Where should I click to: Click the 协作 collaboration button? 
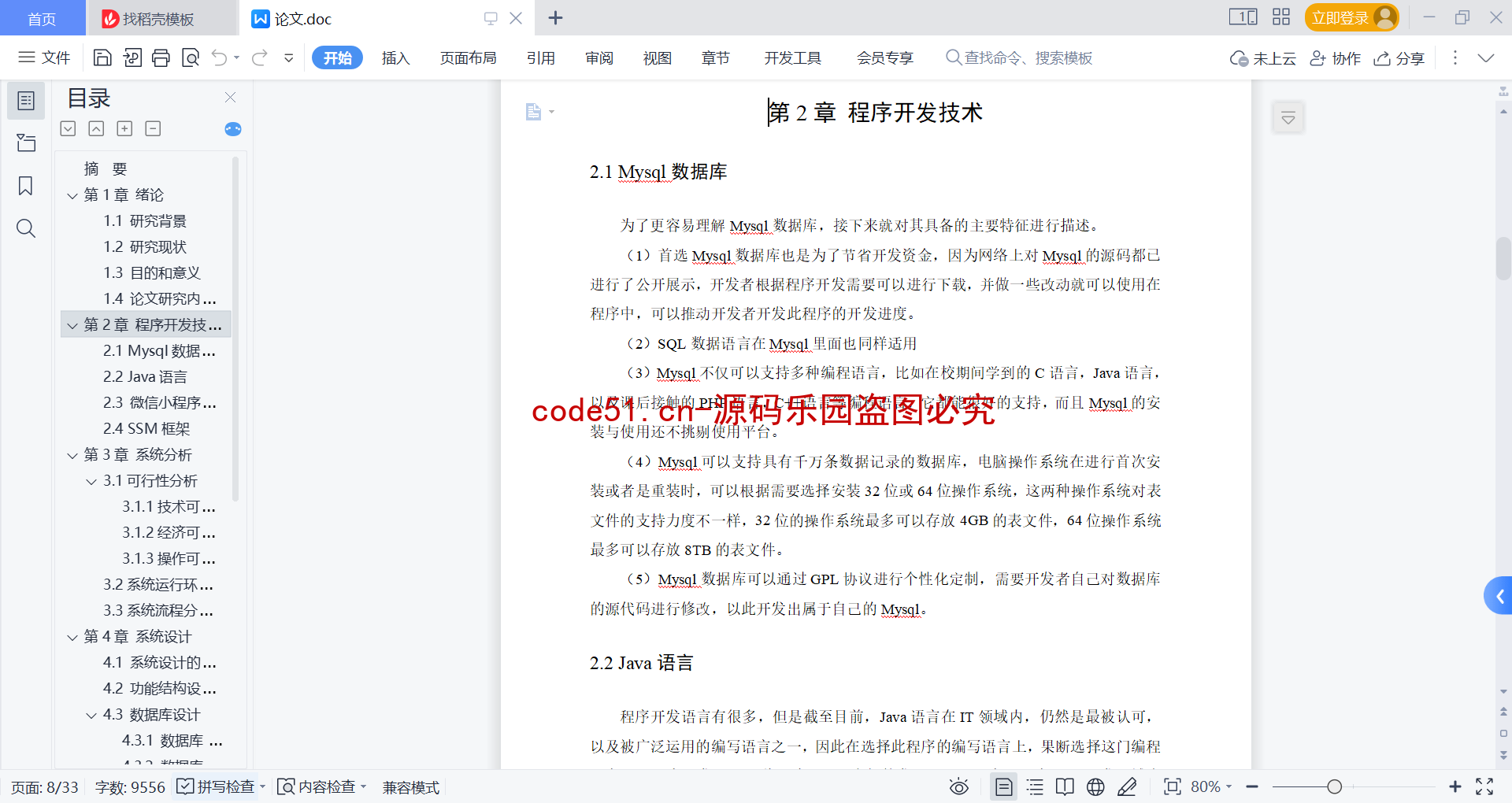(1336, 58)
